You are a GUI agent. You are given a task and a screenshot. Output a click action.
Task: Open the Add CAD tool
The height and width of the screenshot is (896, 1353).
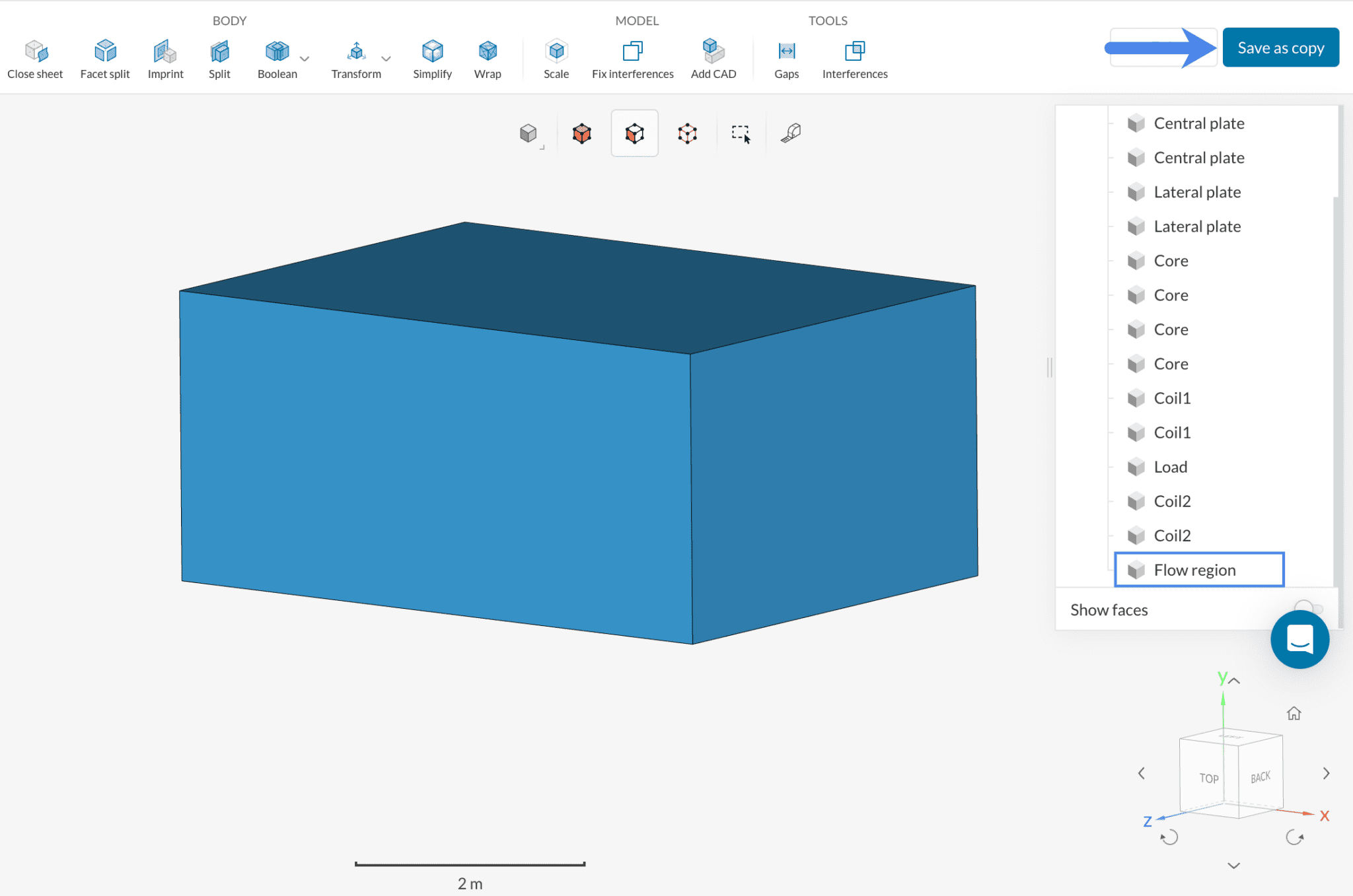click(713, 58)
